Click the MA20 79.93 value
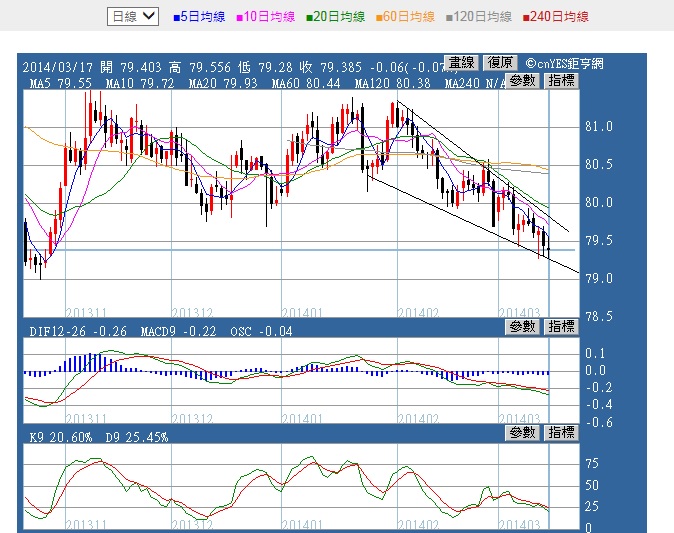This screenshot has height=533, width=674. point(223,83)
